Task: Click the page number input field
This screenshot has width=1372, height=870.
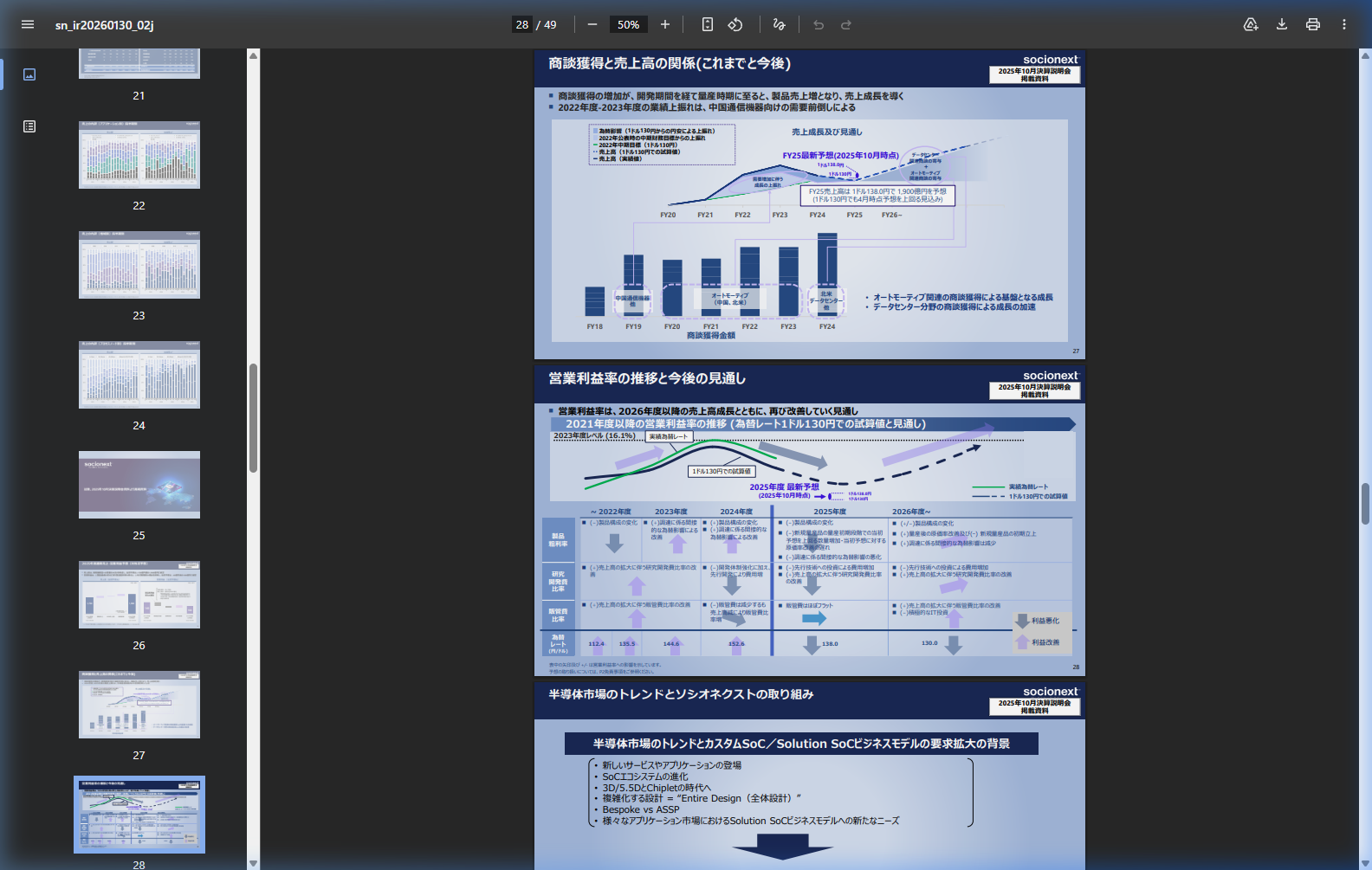Action: (522, 24)
